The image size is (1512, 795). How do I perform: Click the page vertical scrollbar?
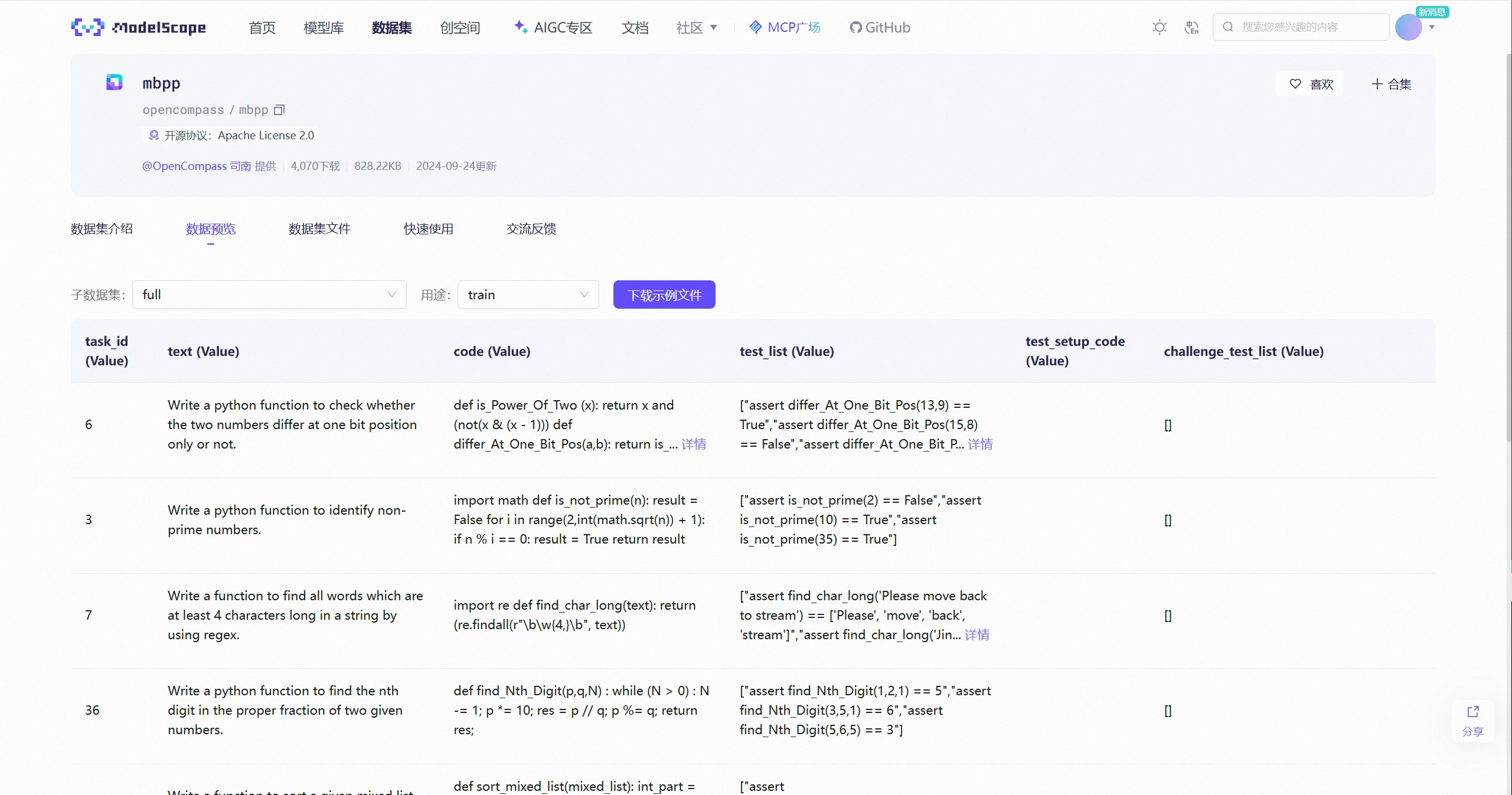coord(1508,248)
